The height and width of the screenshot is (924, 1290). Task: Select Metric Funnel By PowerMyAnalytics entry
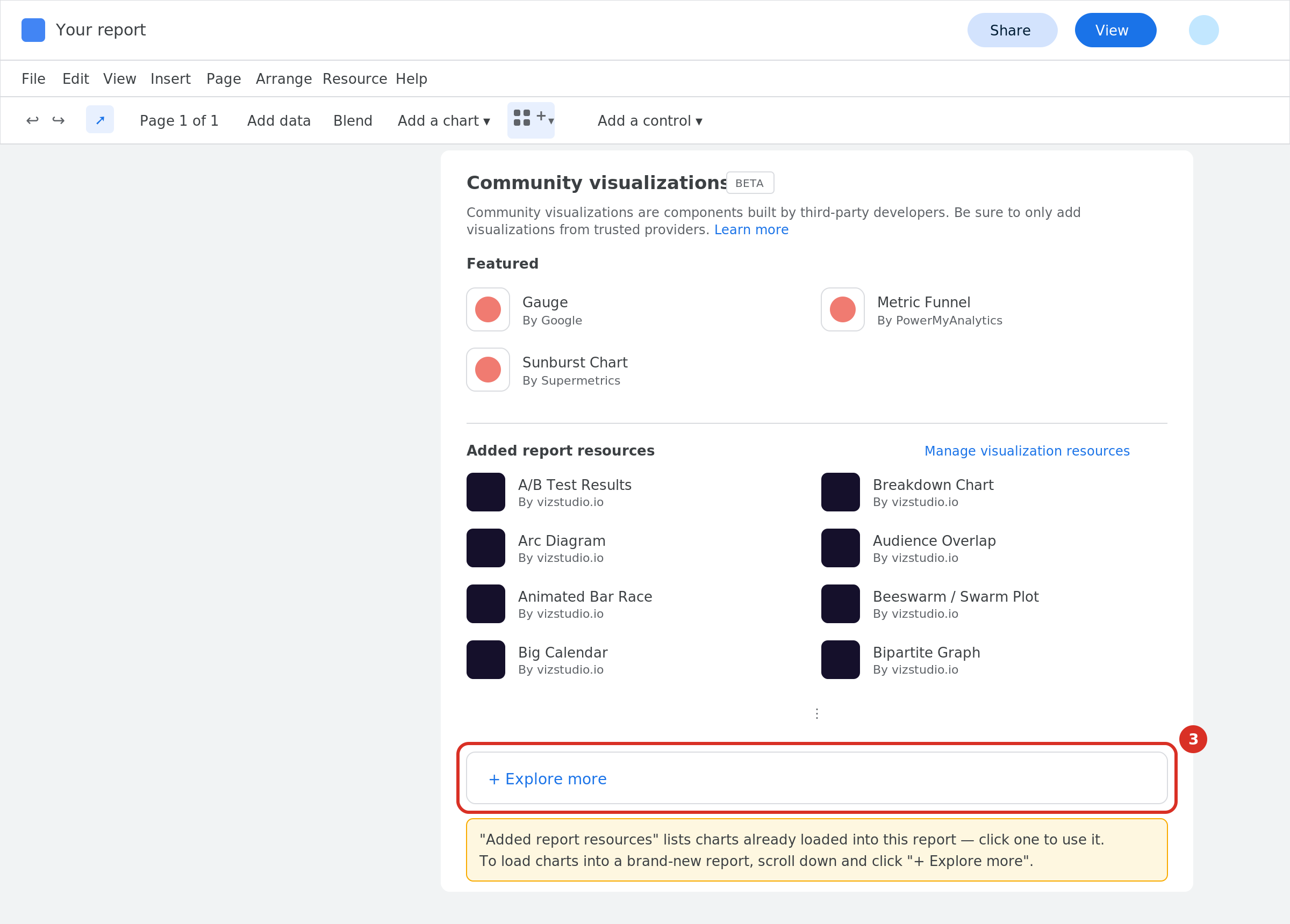[x=912, y=309]
